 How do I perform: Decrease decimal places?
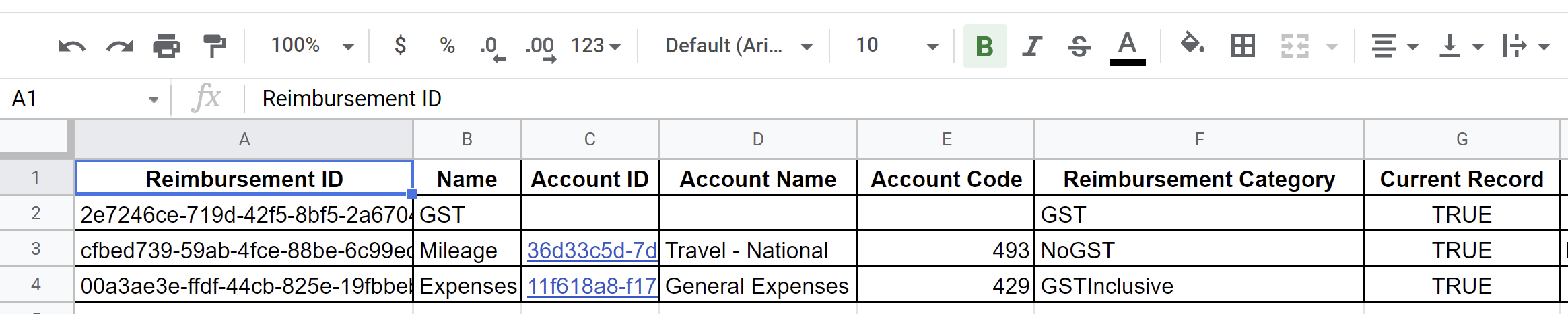coord(492,48)
